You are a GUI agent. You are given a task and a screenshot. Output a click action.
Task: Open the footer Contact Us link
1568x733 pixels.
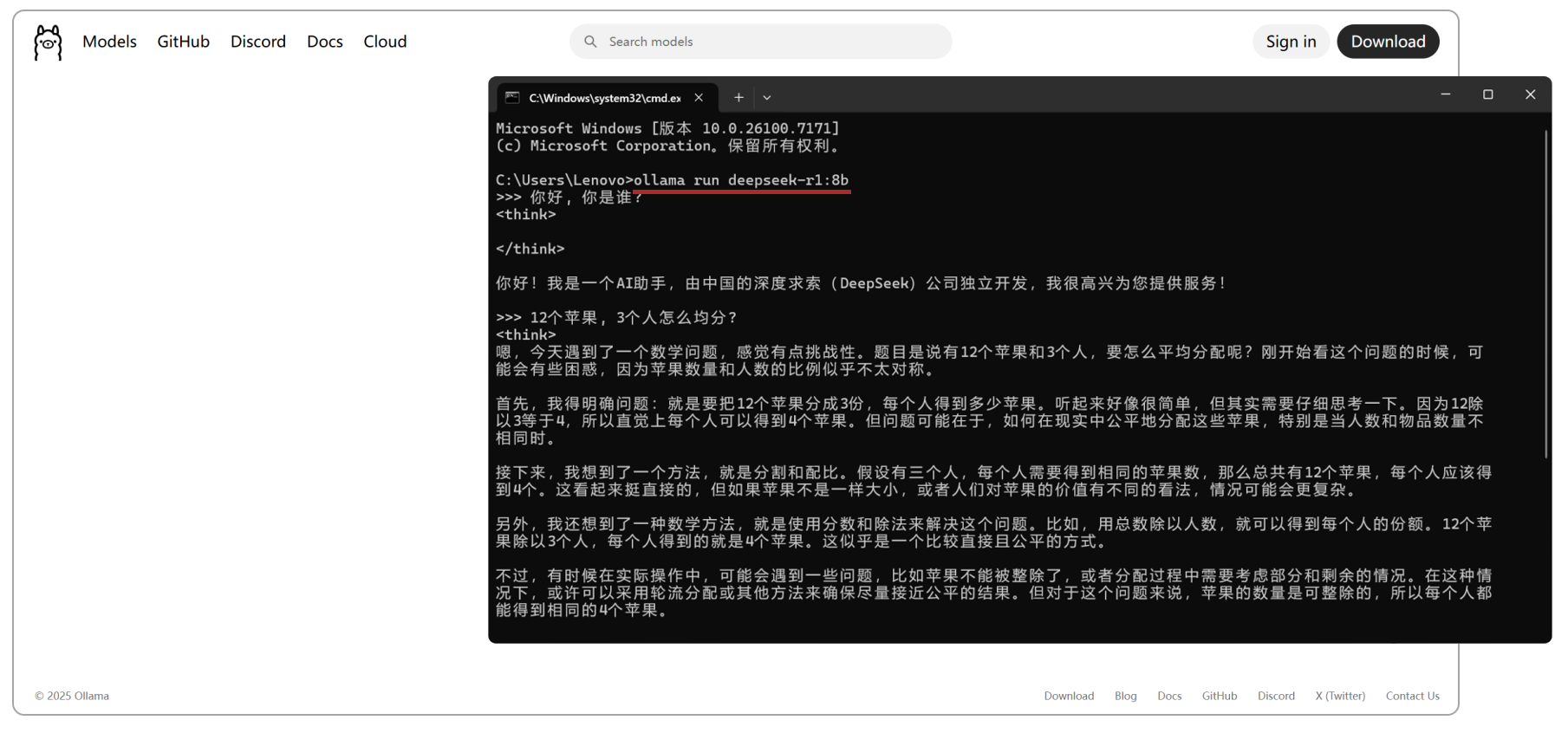point(1412,696)
